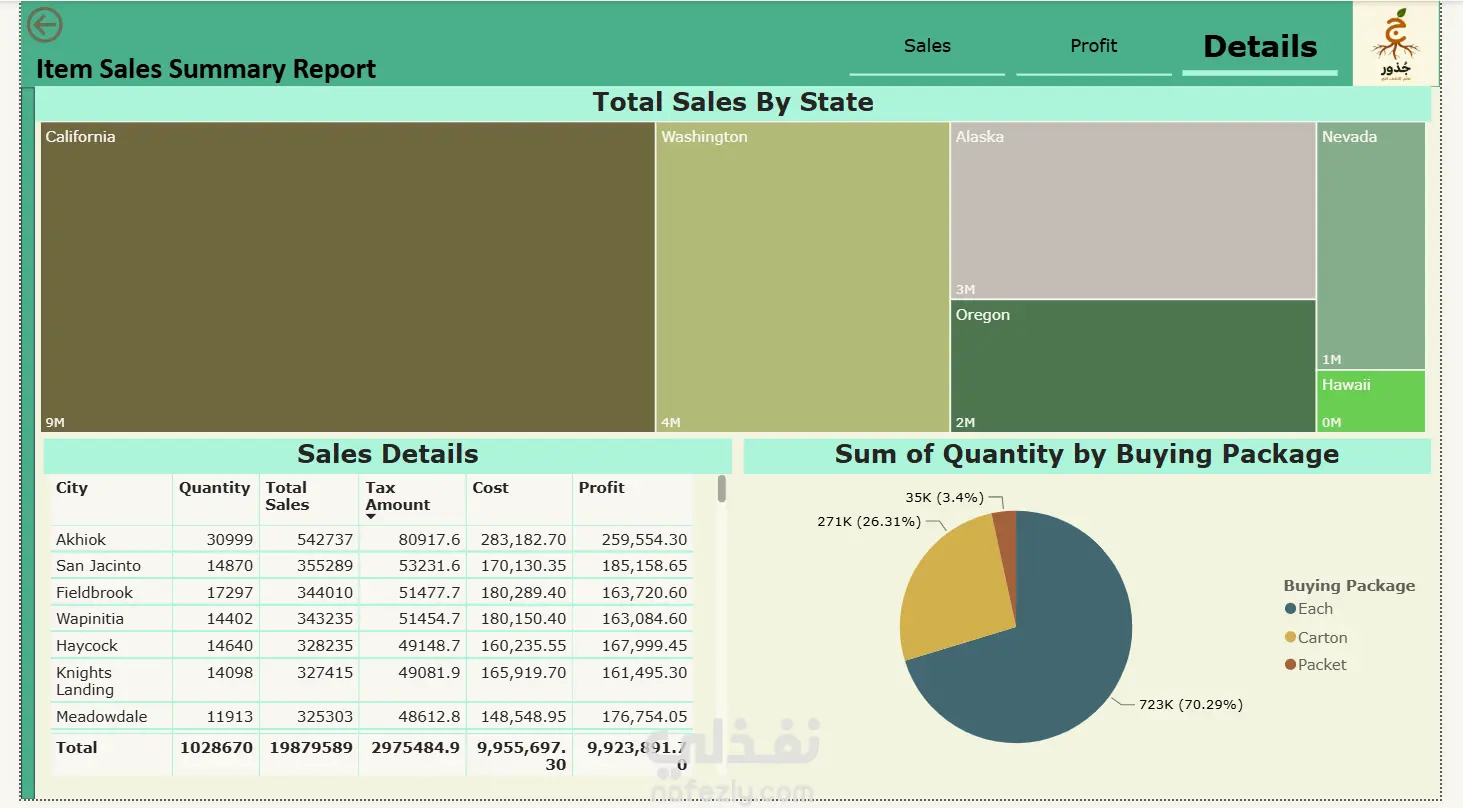Click the 723K (70.29%) pie label
The image size is (1463, 808).
[1191, 705]
